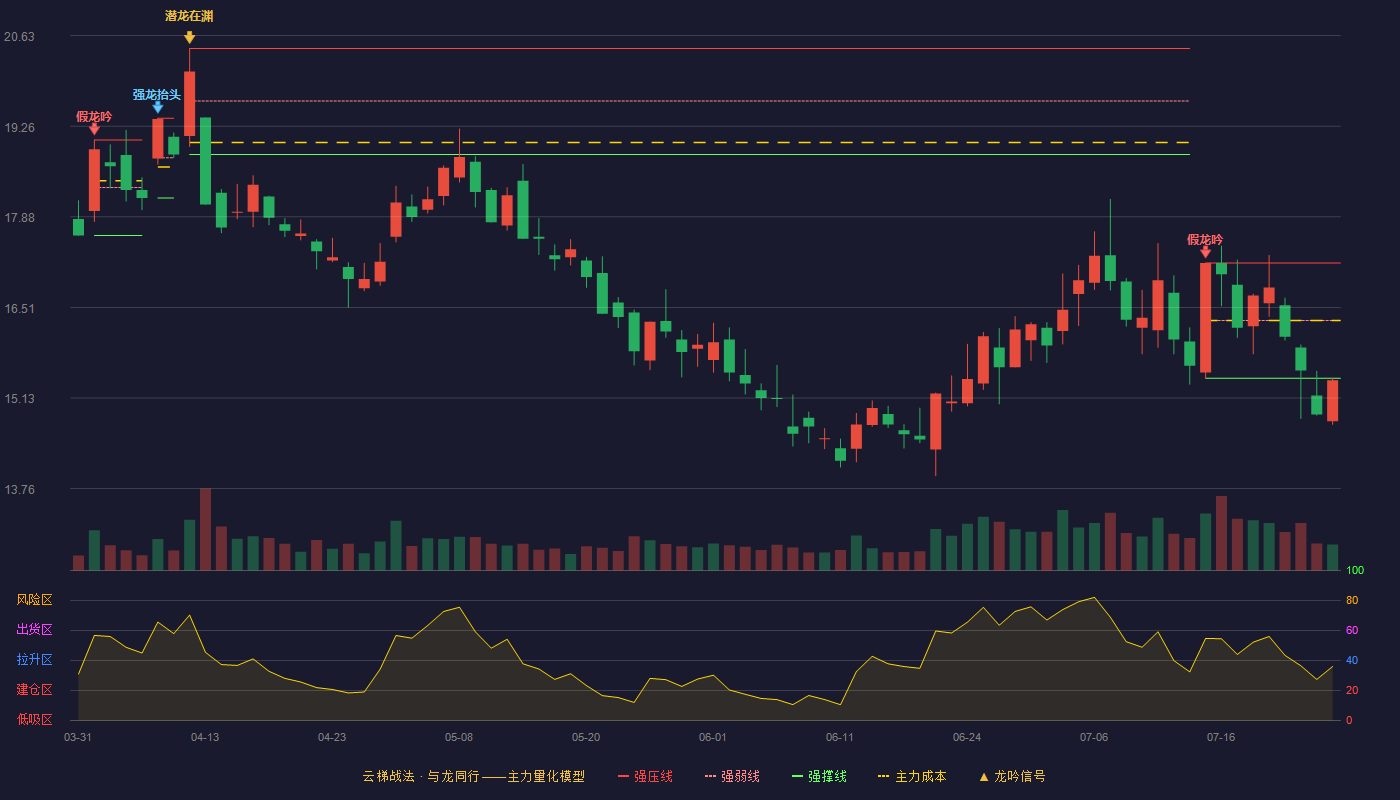Click the 05-08 date on the time axis

click(x=459, y=737)
